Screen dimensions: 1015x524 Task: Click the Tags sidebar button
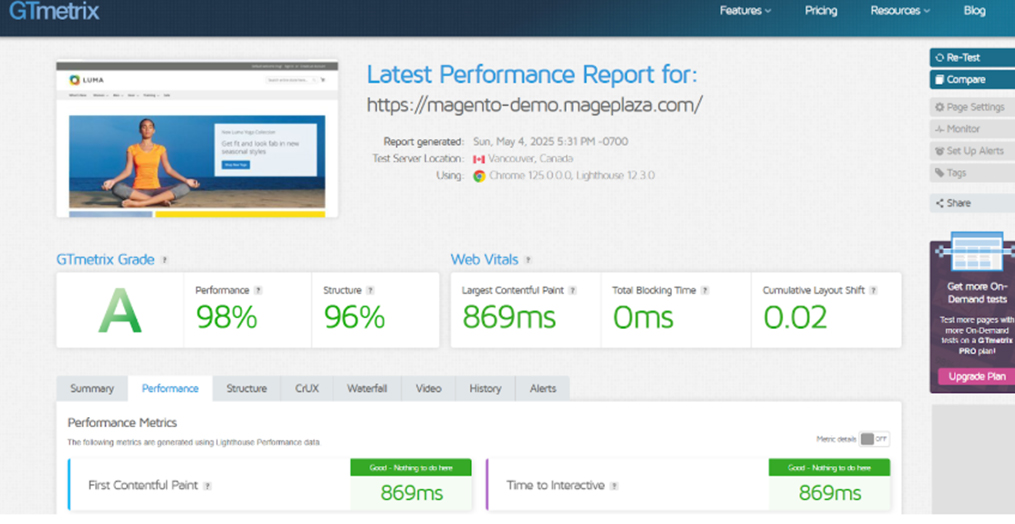(972, 173)
